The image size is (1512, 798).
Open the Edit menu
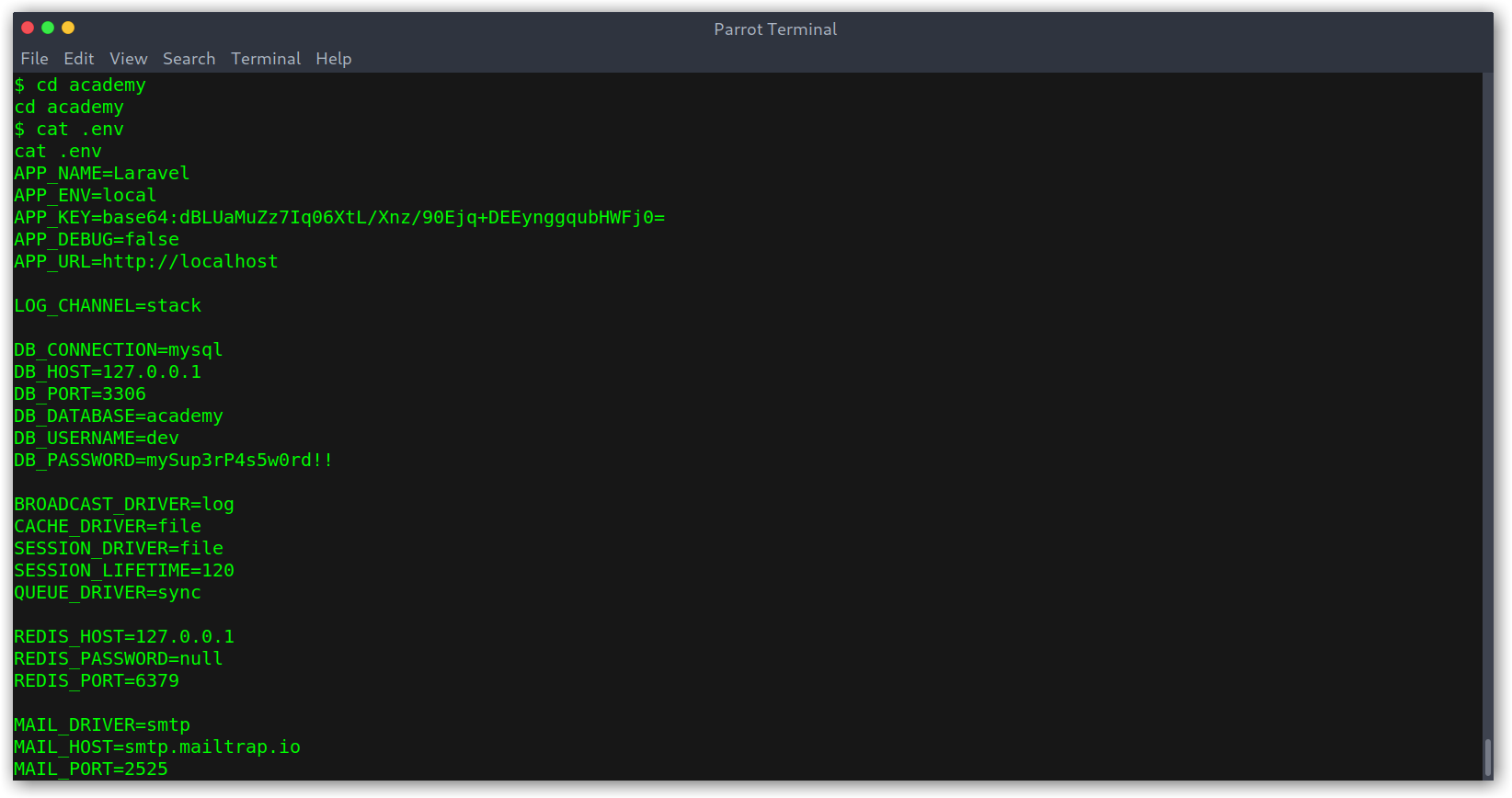click(x=78, y=59)
